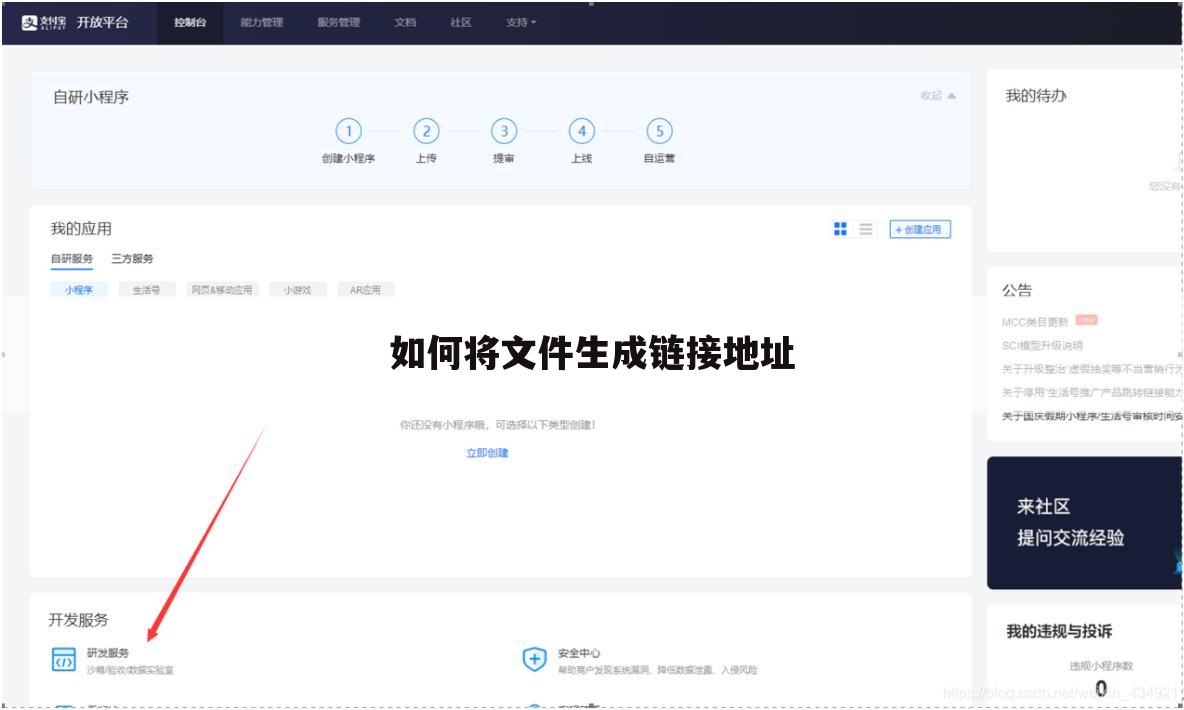This screenshot has height=710, width=1184.
Task: Open announcement about 国庆假期小程序 审核时间
Action: (x=1092, y=416)
